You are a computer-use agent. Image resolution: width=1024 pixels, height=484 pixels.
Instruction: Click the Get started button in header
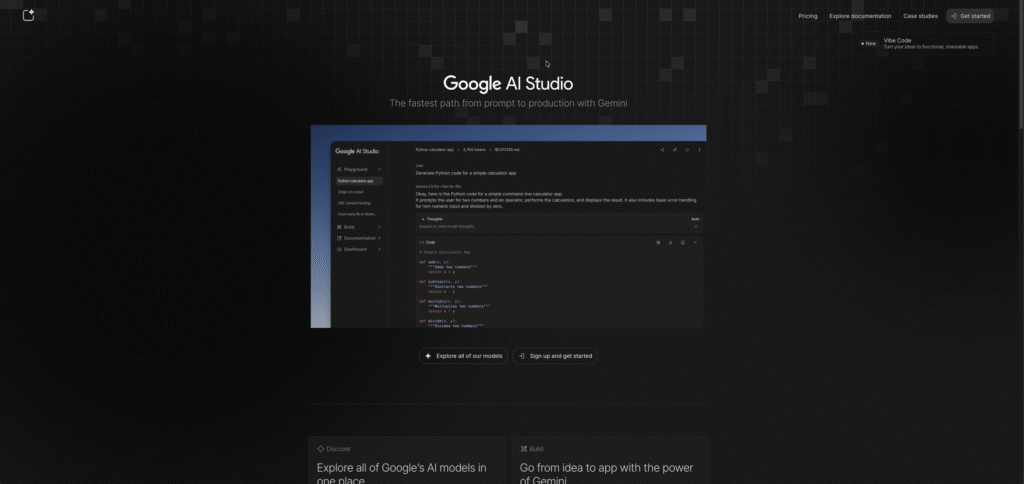[970, 16]
